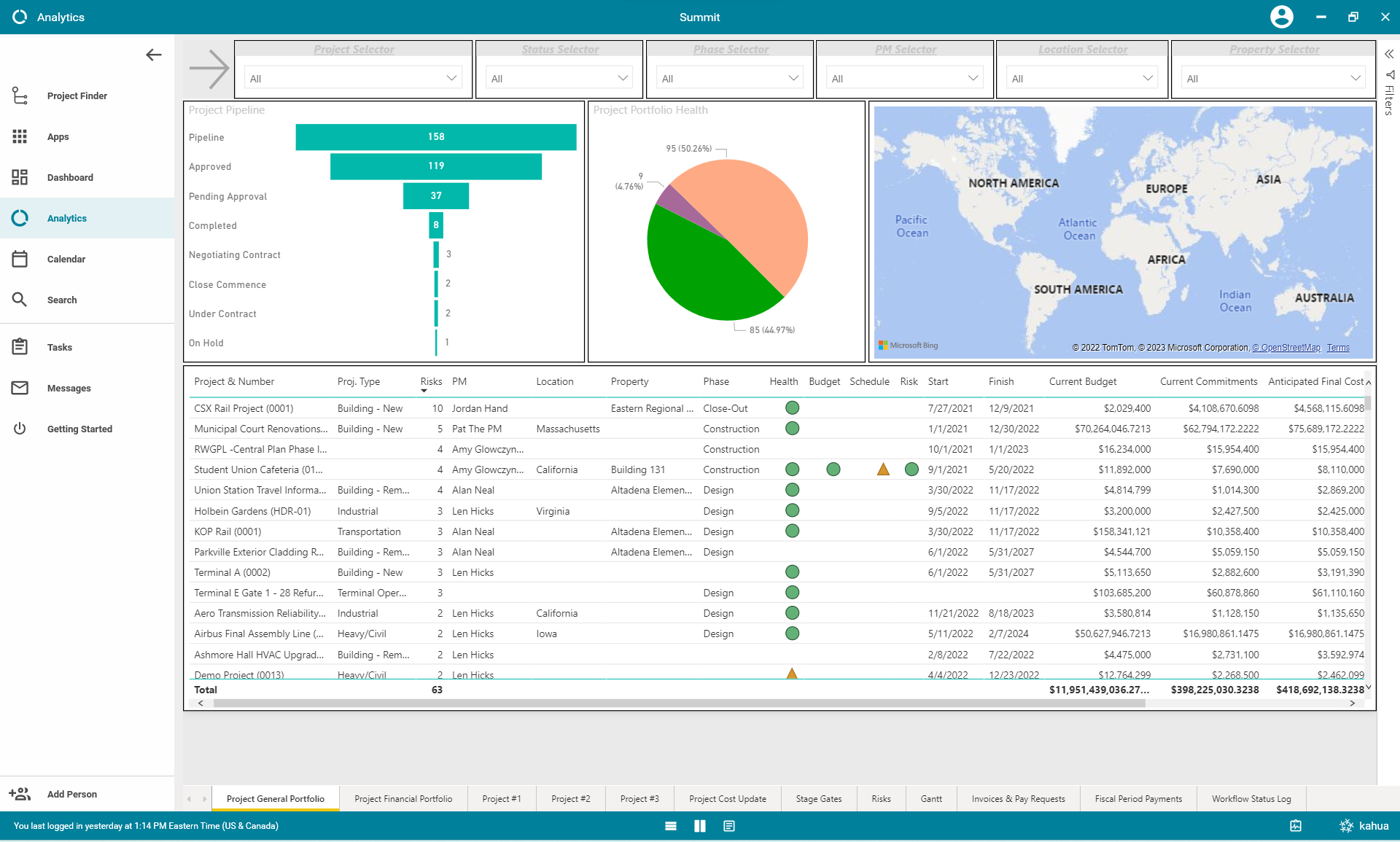Click the OpenStreetMap link on map

pyautogui.click(x=1286, y=348)
